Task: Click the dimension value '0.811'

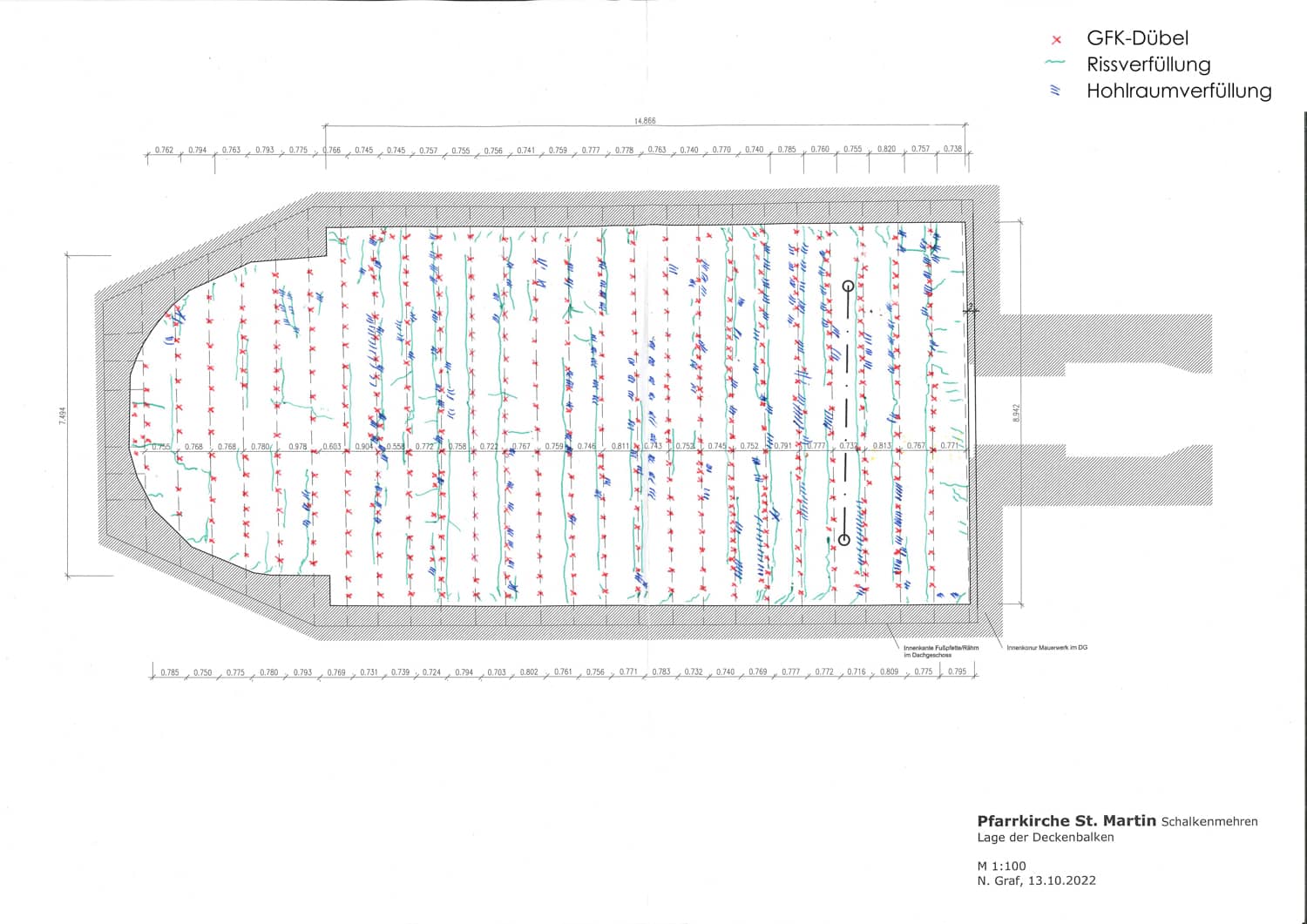Action: click(x=620, y=446)
